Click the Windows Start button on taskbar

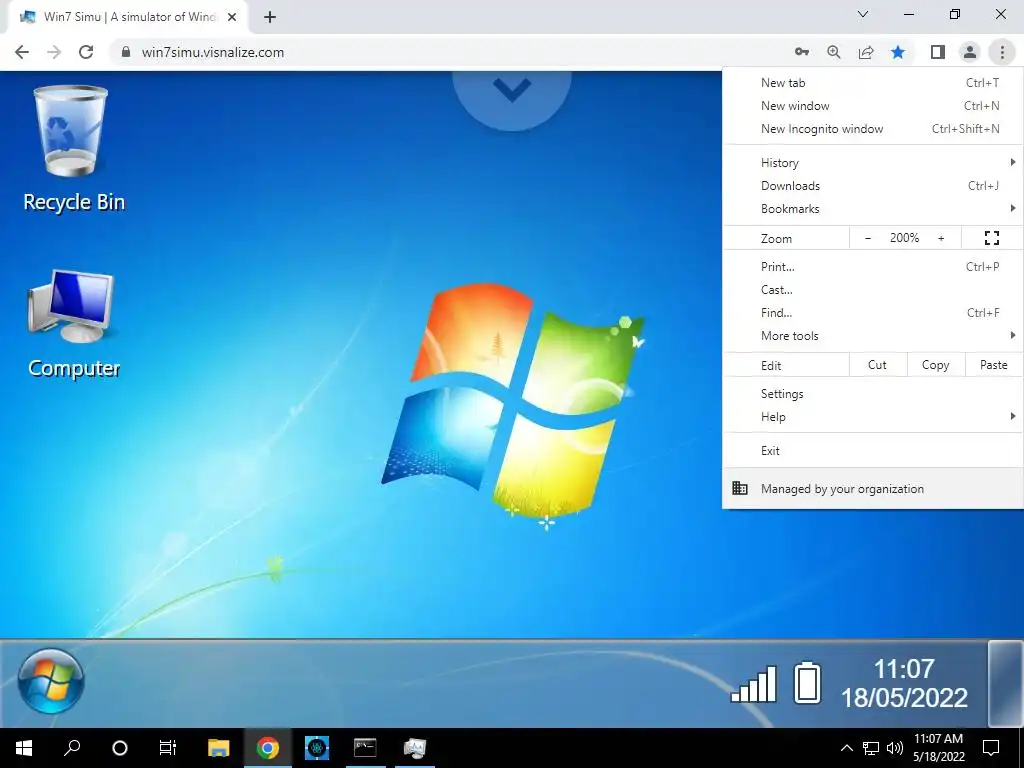[24, 748]
